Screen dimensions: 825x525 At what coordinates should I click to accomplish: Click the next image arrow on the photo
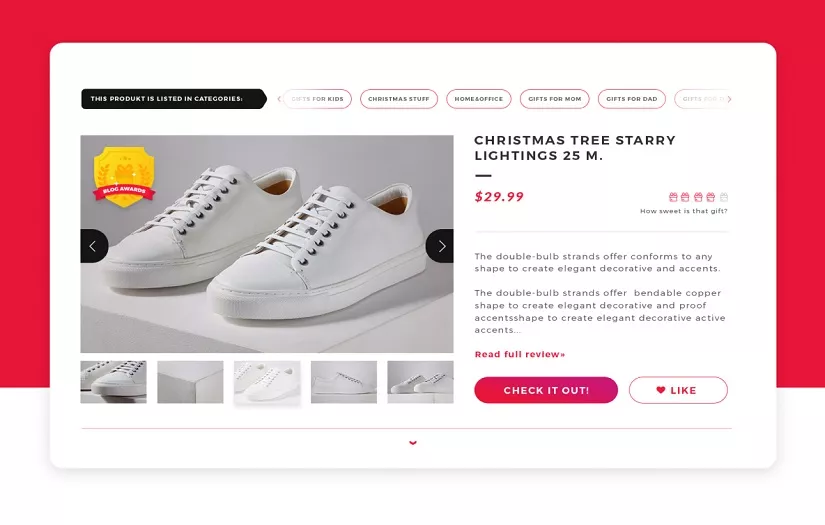coord(440,246)
